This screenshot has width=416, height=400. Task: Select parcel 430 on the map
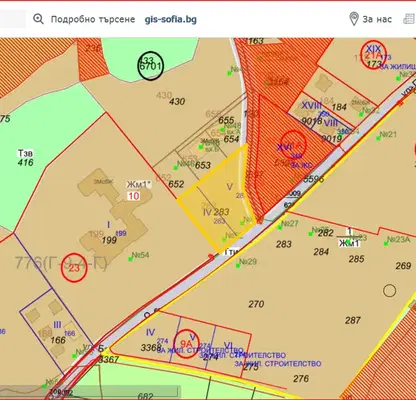coord(177,101)
